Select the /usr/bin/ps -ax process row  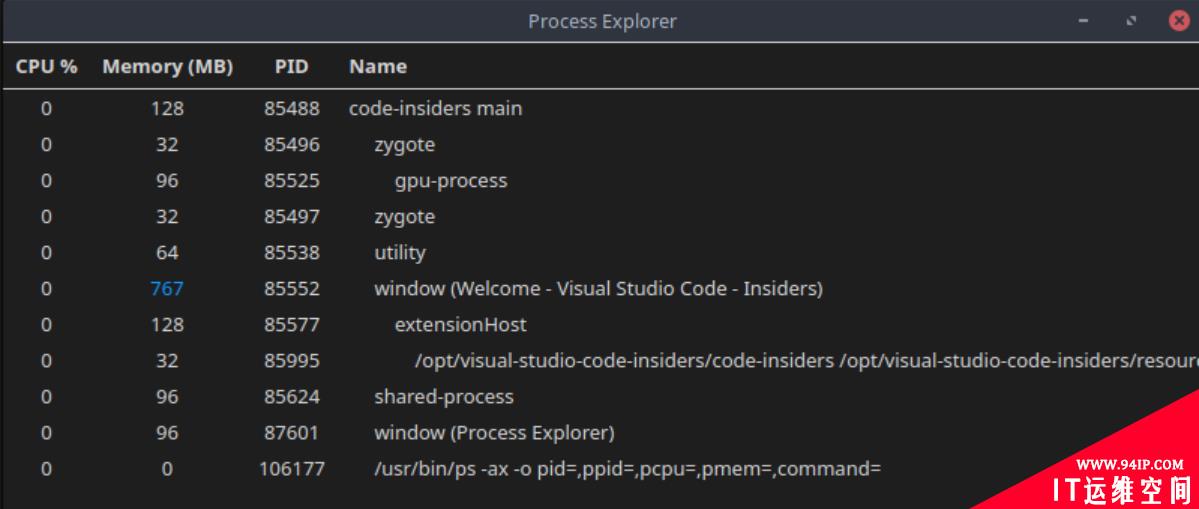click(x=600, y=468)
